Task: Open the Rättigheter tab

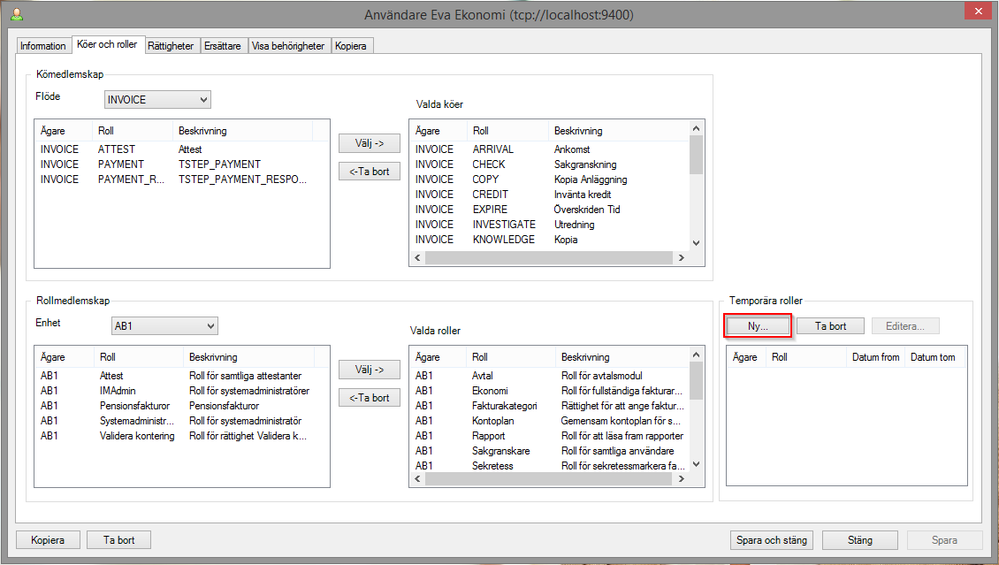Action: pos(171,46)
